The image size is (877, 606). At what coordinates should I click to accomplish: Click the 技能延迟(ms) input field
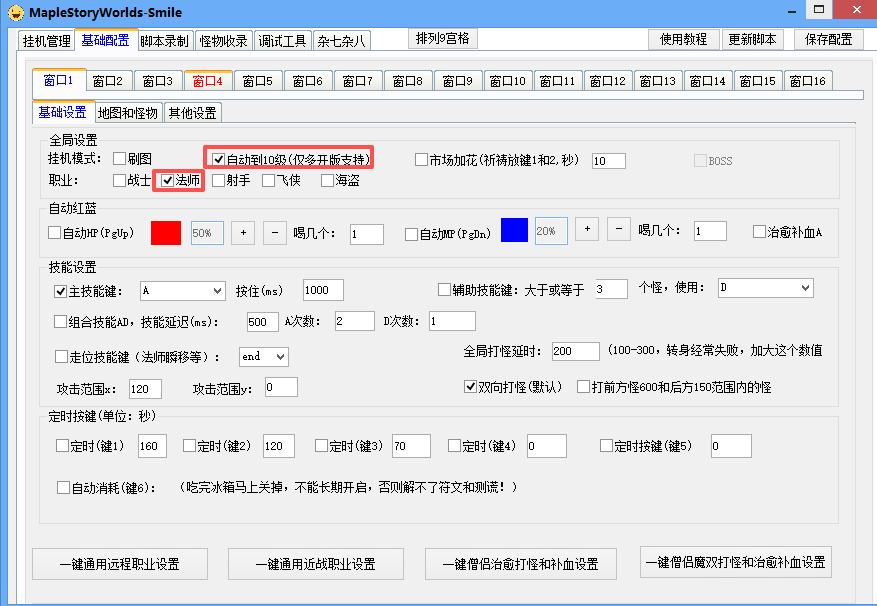263,322
